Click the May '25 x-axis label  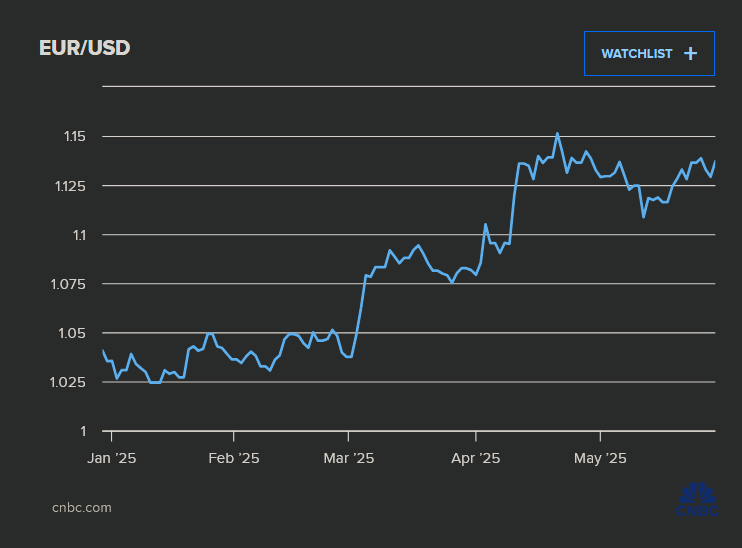(600, 459)
